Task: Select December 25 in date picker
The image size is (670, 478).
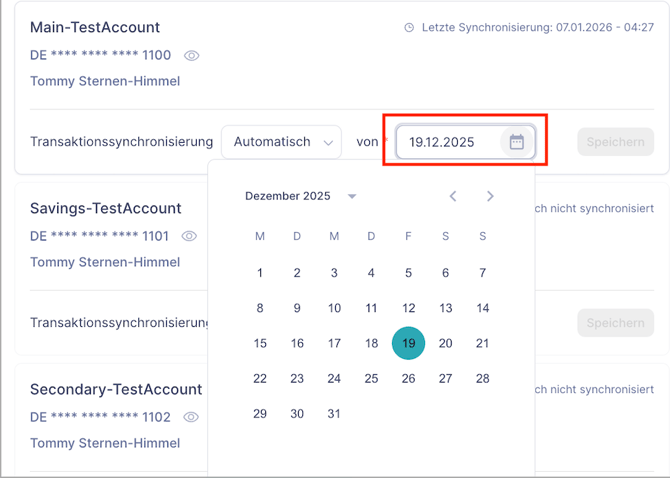Action: (371, 379)
